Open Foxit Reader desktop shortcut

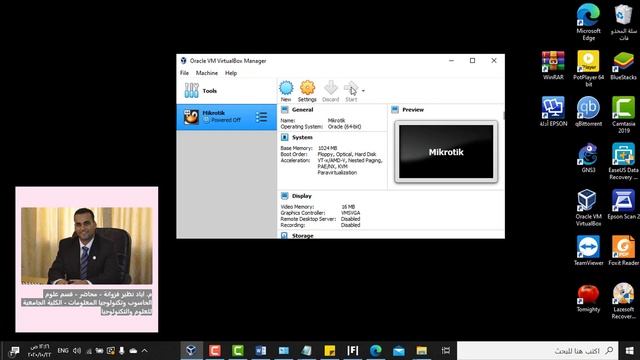pyautogui.click(x=623, y=251)
